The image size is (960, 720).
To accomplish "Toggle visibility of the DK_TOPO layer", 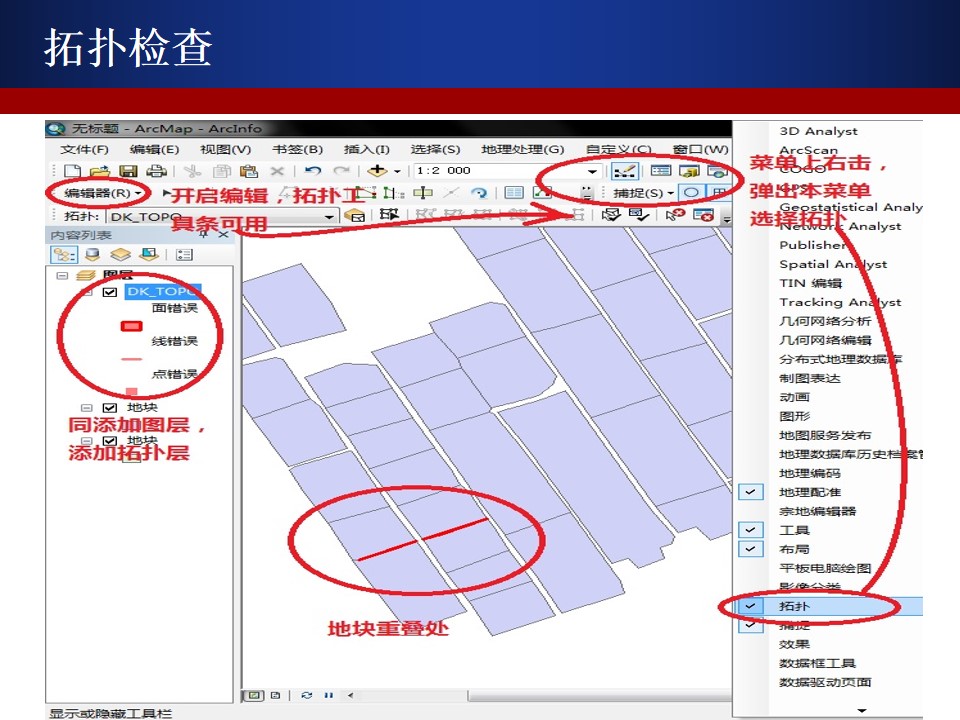I will [110, 292].
